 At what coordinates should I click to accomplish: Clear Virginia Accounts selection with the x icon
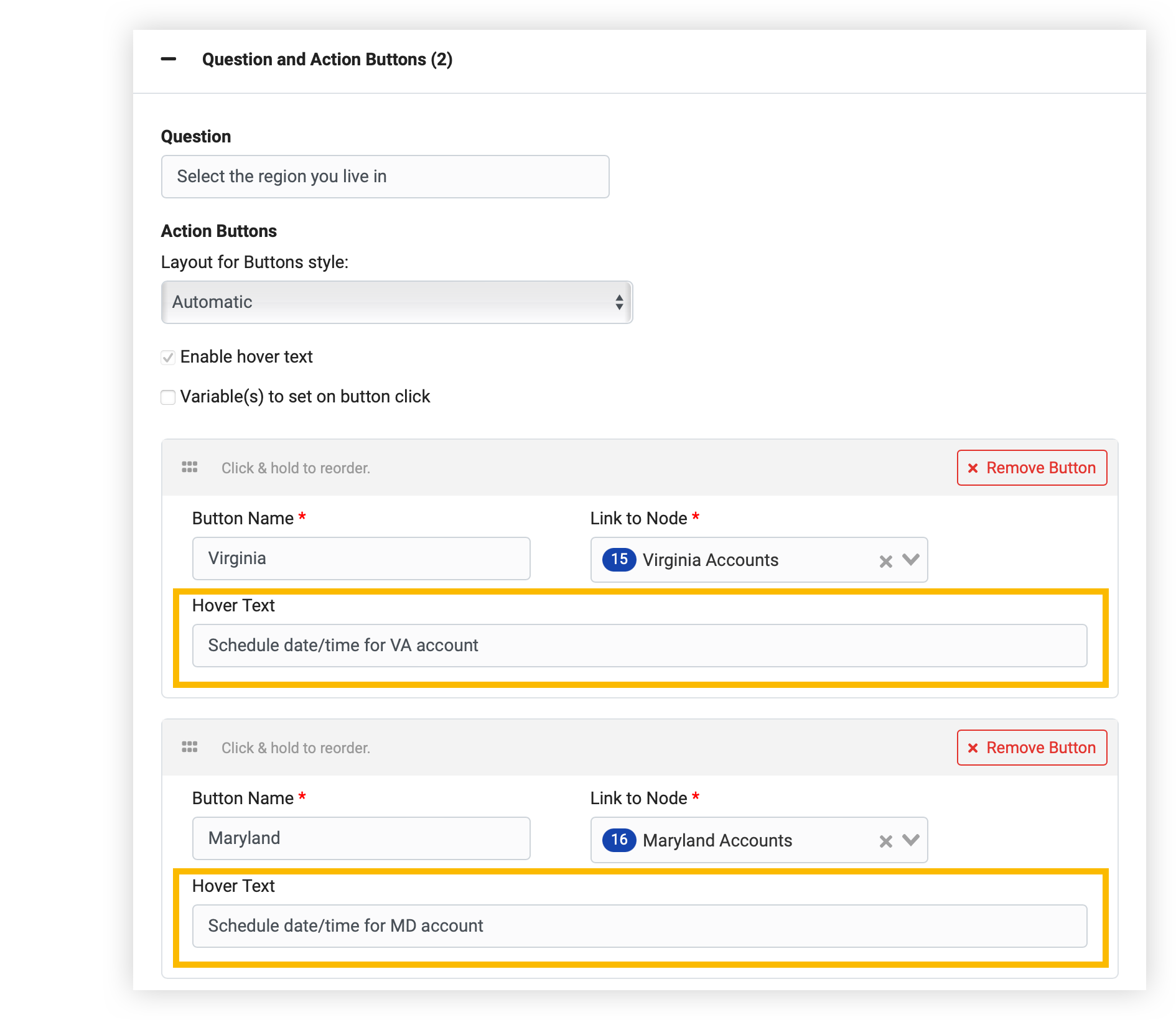tap(886, 560)
